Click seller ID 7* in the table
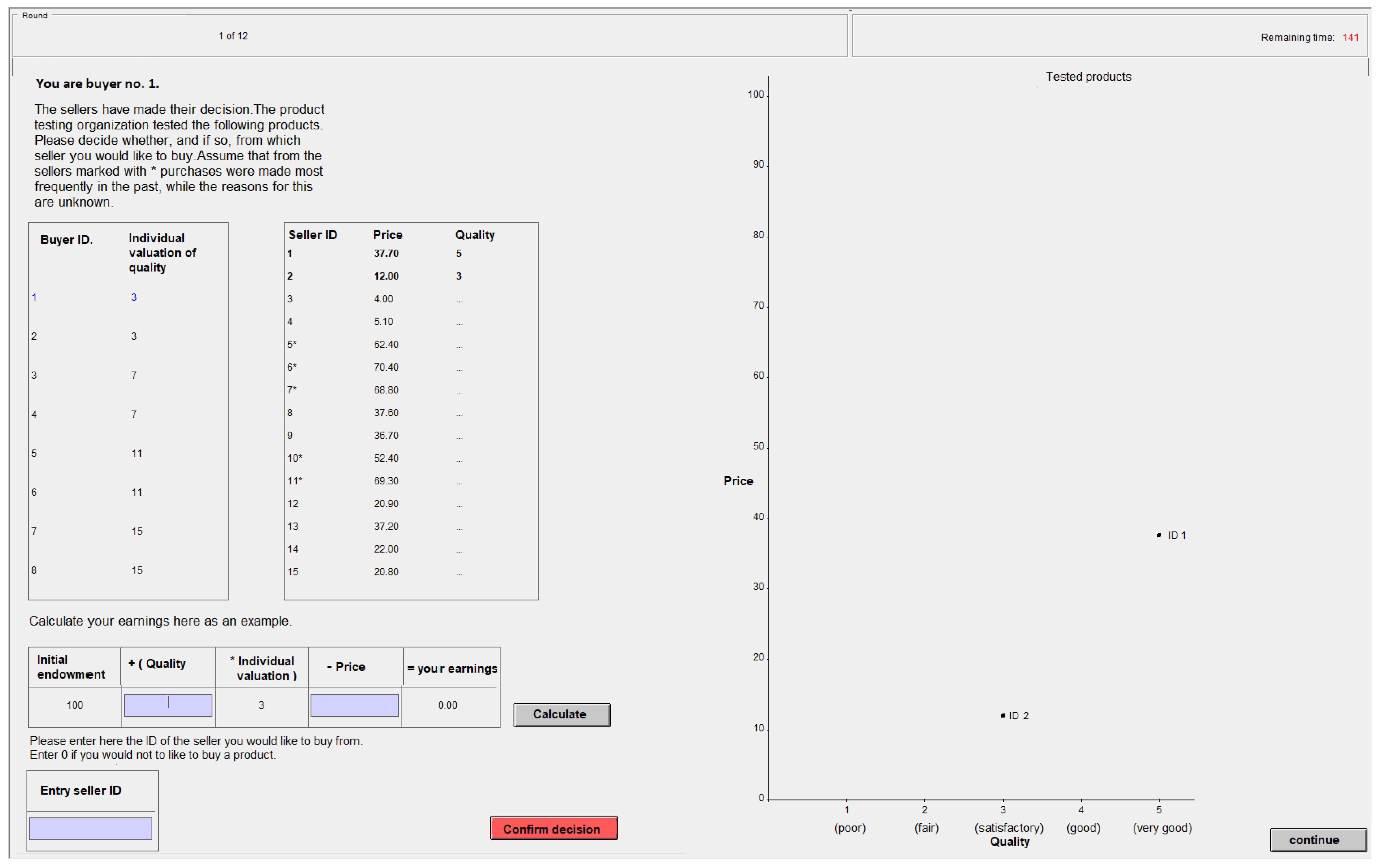The image size is (1382, 868). (292, 390)
